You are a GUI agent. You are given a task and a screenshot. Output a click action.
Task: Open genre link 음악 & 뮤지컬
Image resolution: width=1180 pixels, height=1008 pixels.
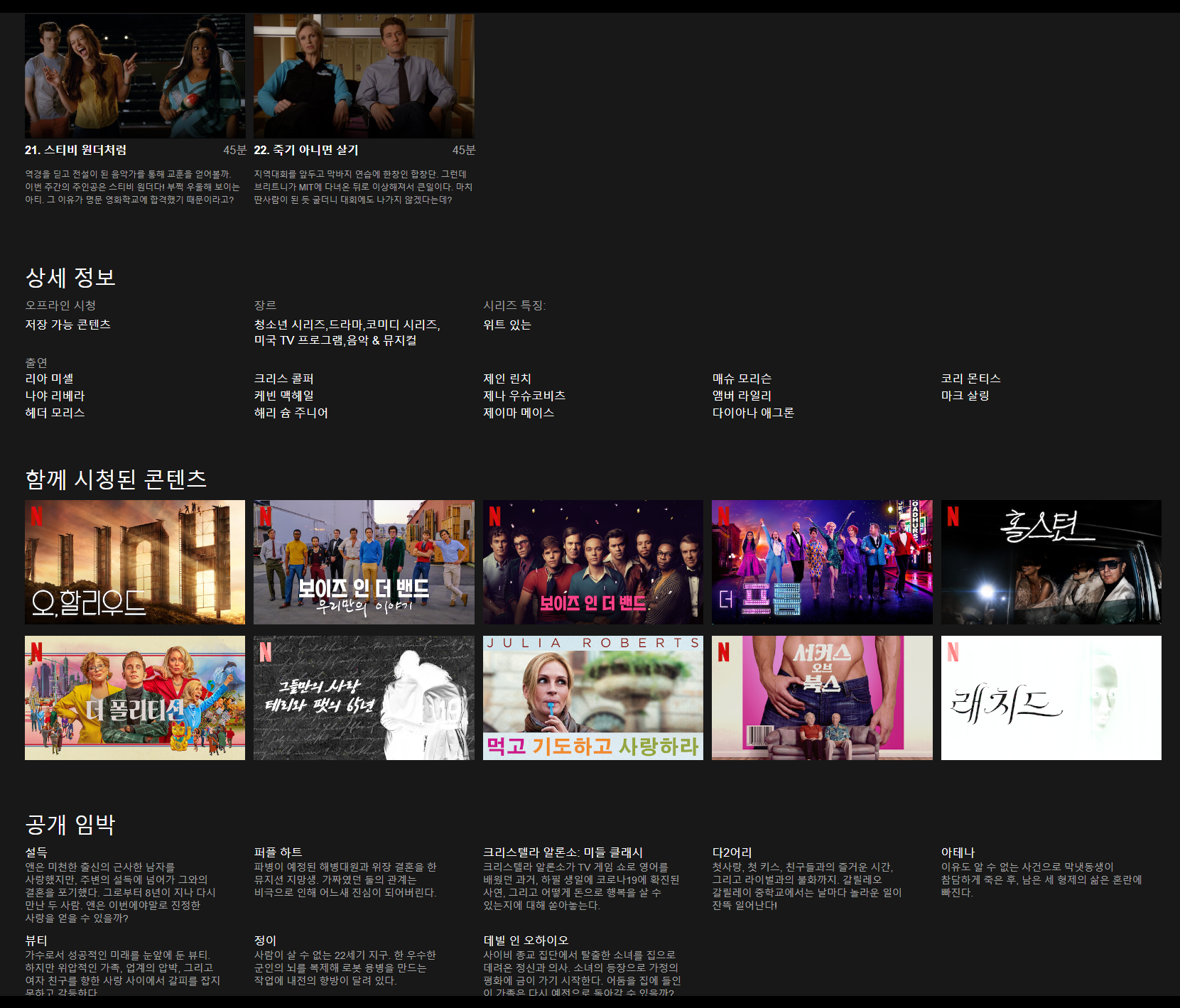(381, 340)
